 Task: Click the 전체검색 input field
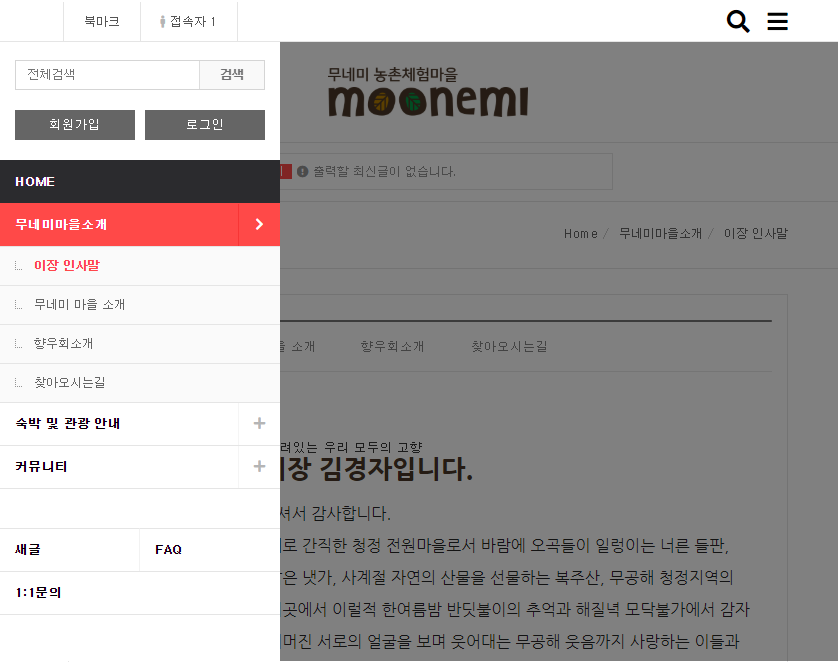pos(107,75)
